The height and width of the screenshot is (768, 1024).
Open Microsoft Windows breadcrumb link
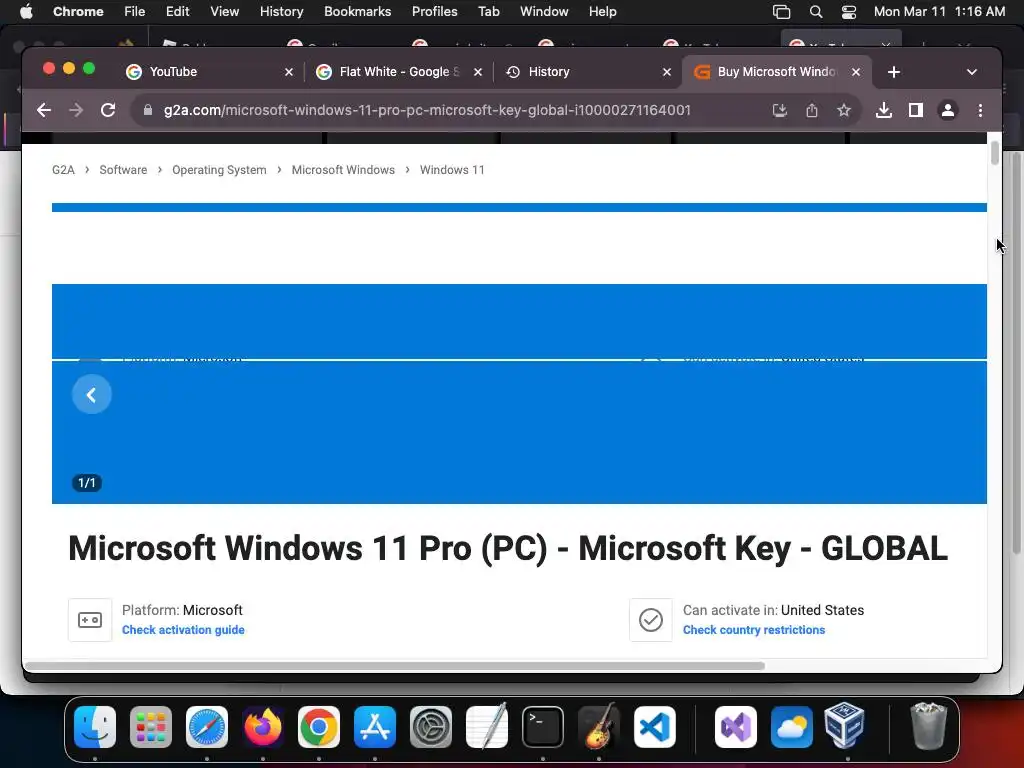pos(343,170)
